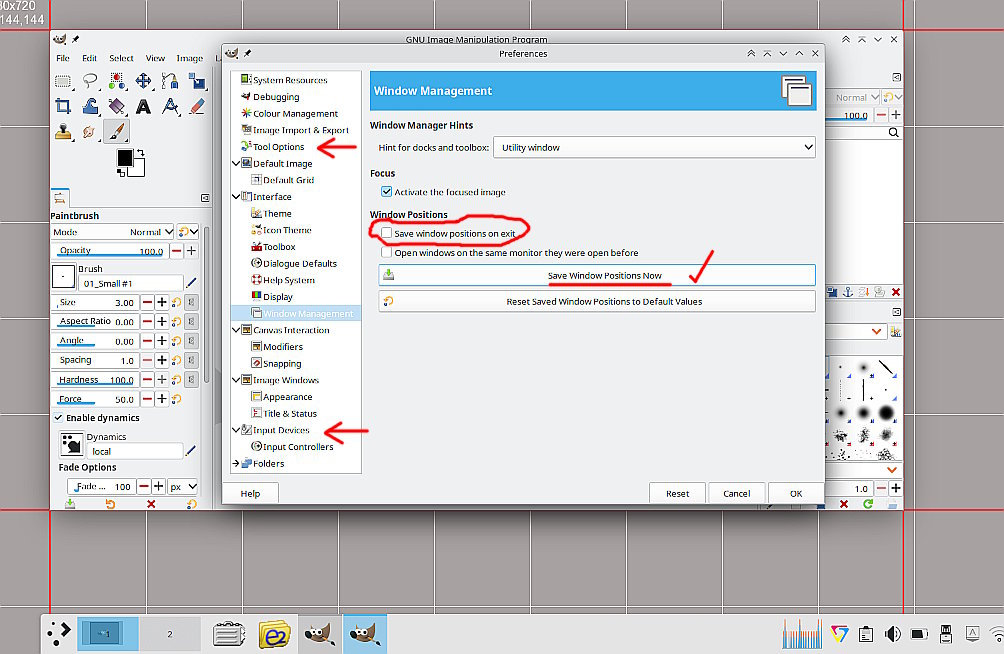Select the Paths tool
Viewport: 1004px width, 654px height.
(x=170, y=81)
